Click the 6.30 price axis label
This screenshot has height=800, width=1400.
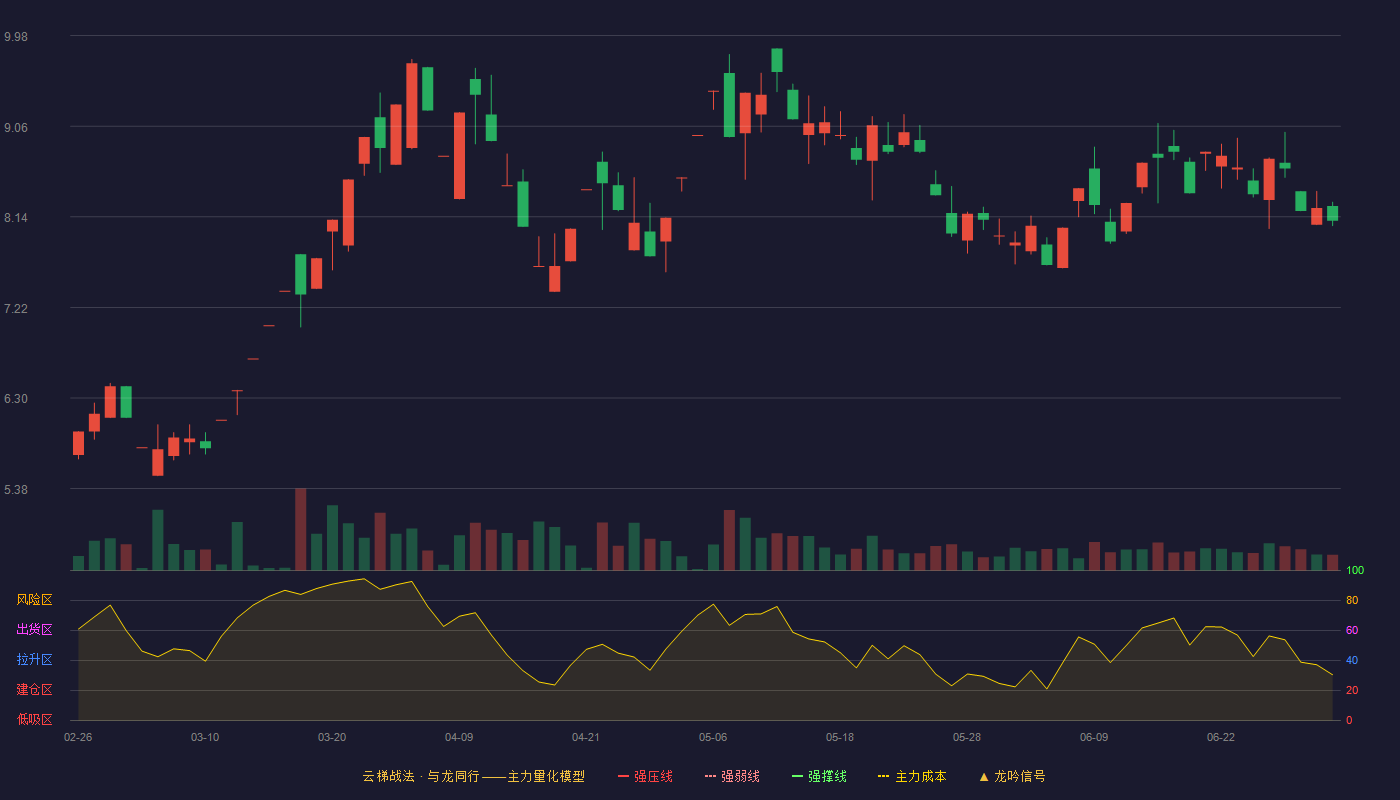[16, 399]
